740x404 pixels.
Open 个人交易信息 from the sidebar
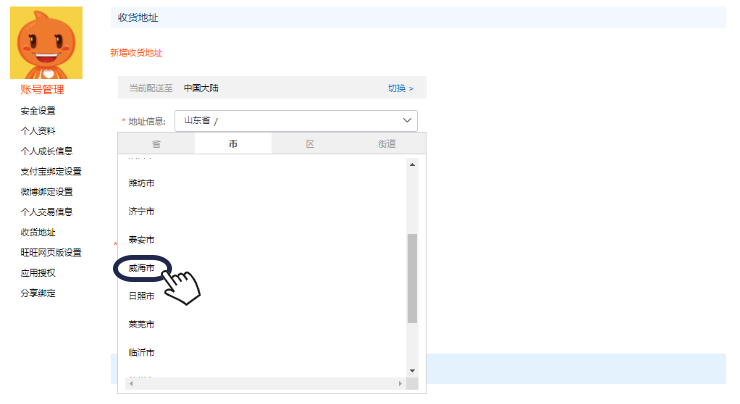(46, 212)
